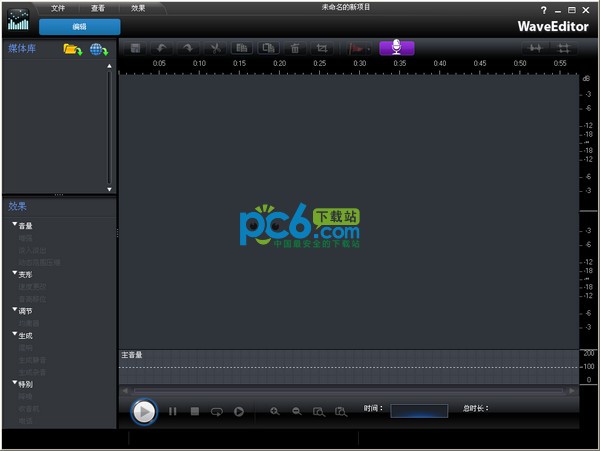Collapse the 变形 effects group
The height and width of the screenshot is (451, 600).
(15, 273)
